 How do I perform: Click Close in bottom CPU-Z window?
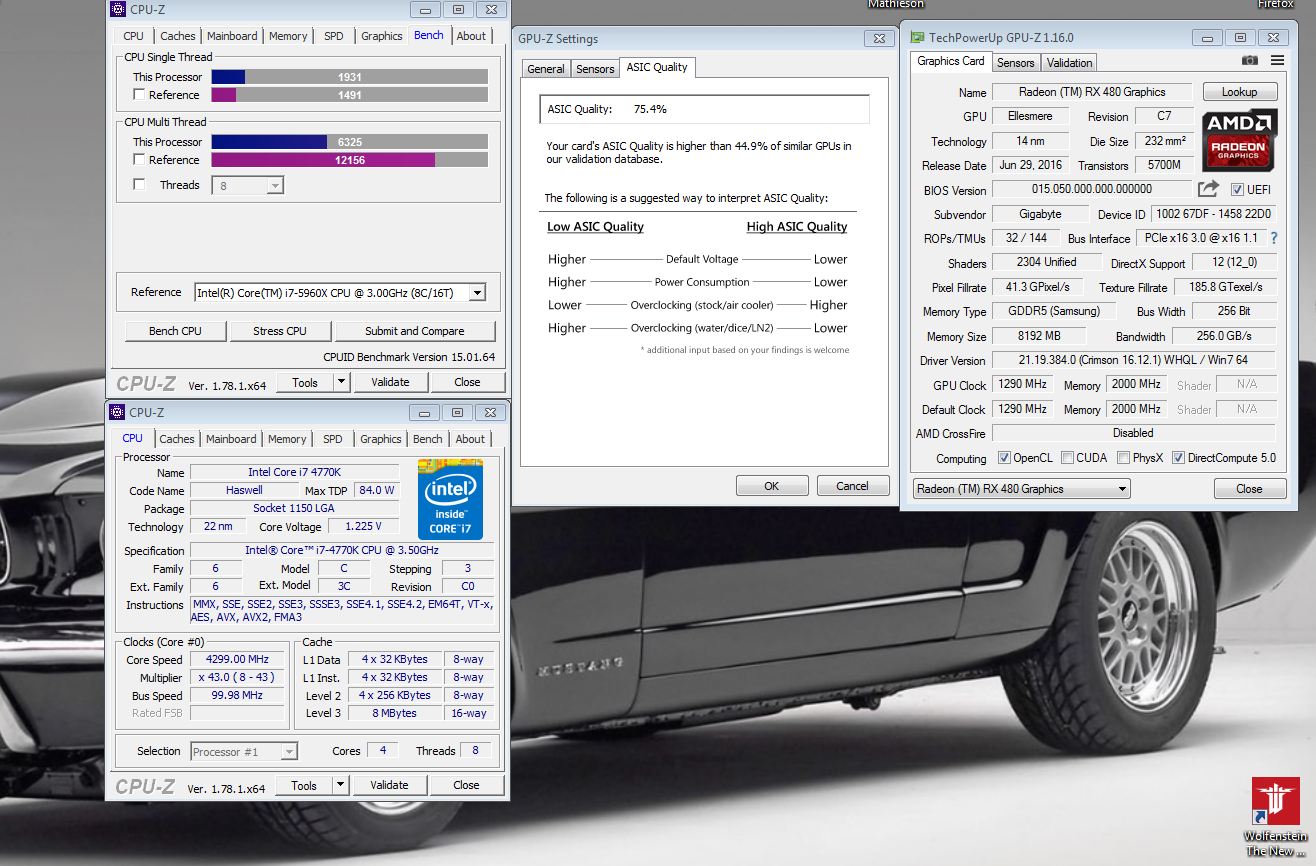click(x=466, y=786)
